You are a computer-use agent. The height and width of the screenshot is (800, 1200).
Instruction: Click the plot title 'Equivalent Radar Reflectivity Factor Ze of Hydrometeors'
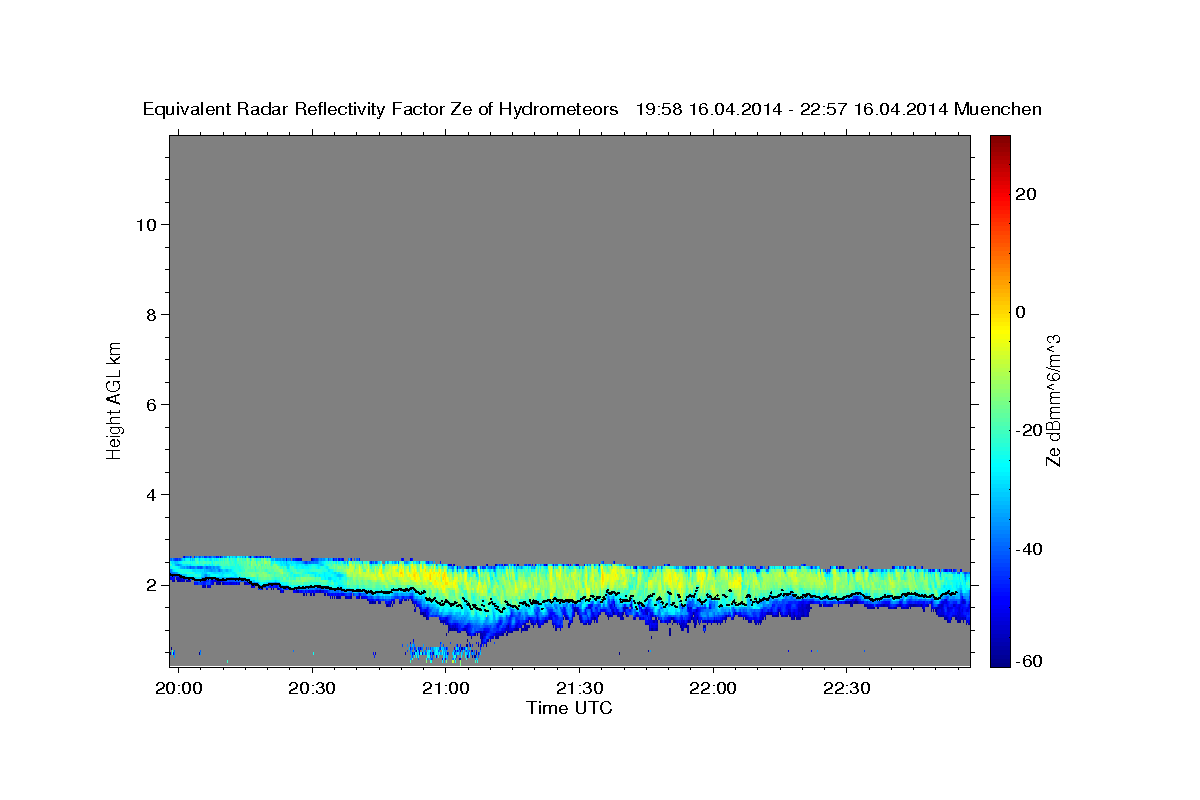point(381,109)
